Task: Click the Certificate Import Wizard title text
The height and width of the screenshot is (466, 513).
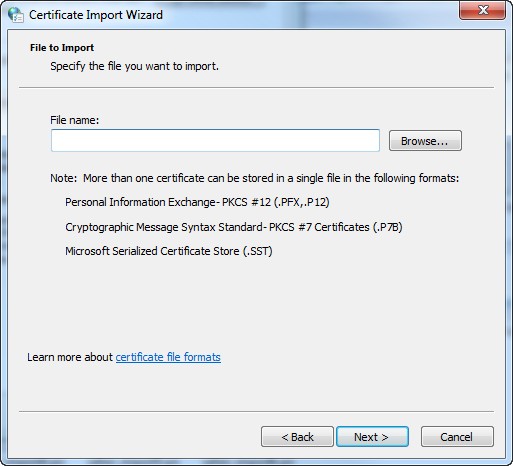Action: tap(96, 15)
